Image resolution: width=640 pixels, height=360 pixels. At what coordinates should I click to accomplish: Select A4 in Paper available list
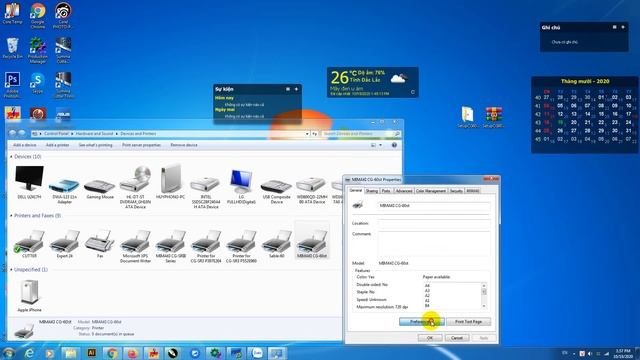(x=427, y=285)
